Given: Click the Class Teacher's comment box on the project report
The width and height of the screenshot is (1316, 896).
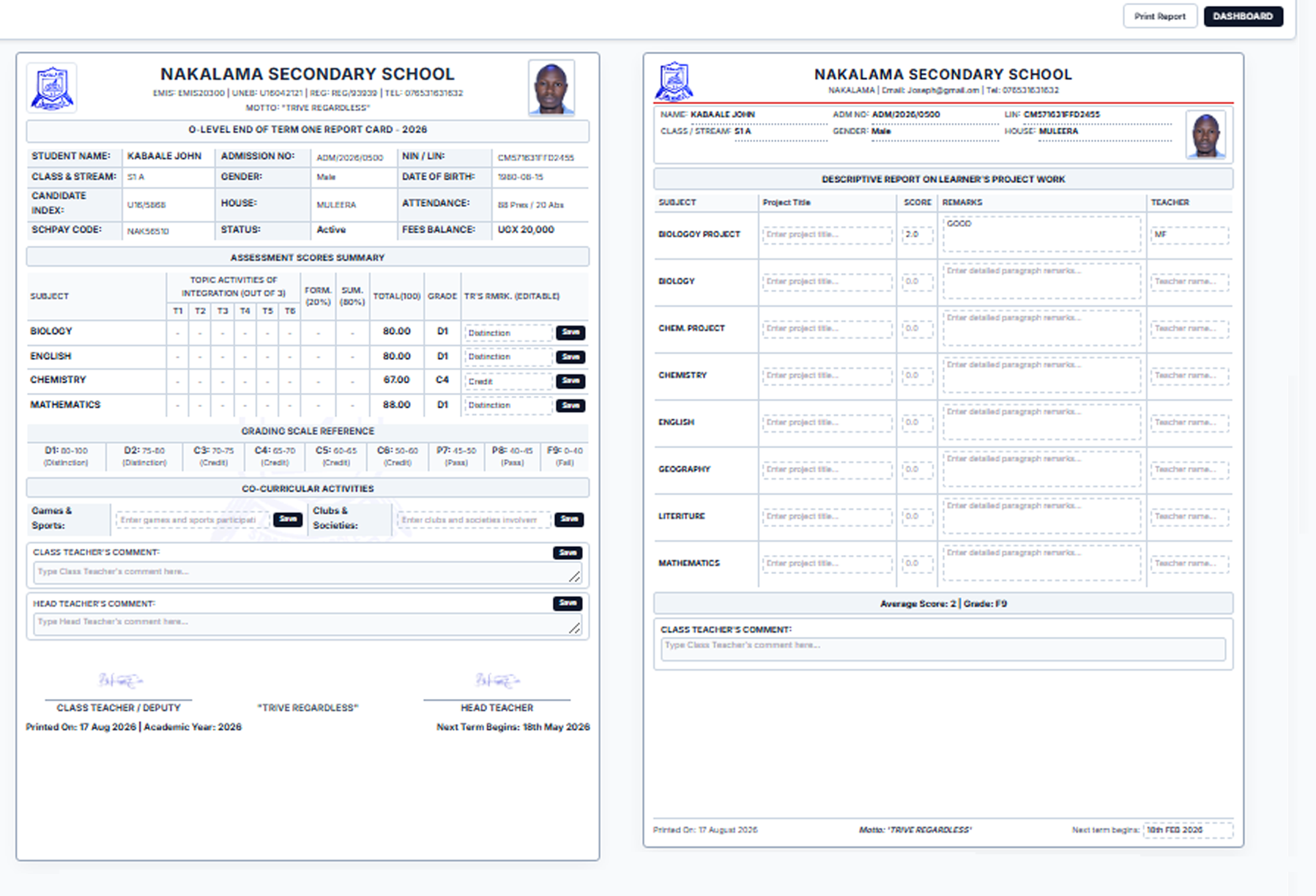Looking at the screenshot, I should click(x=943, y=649).
